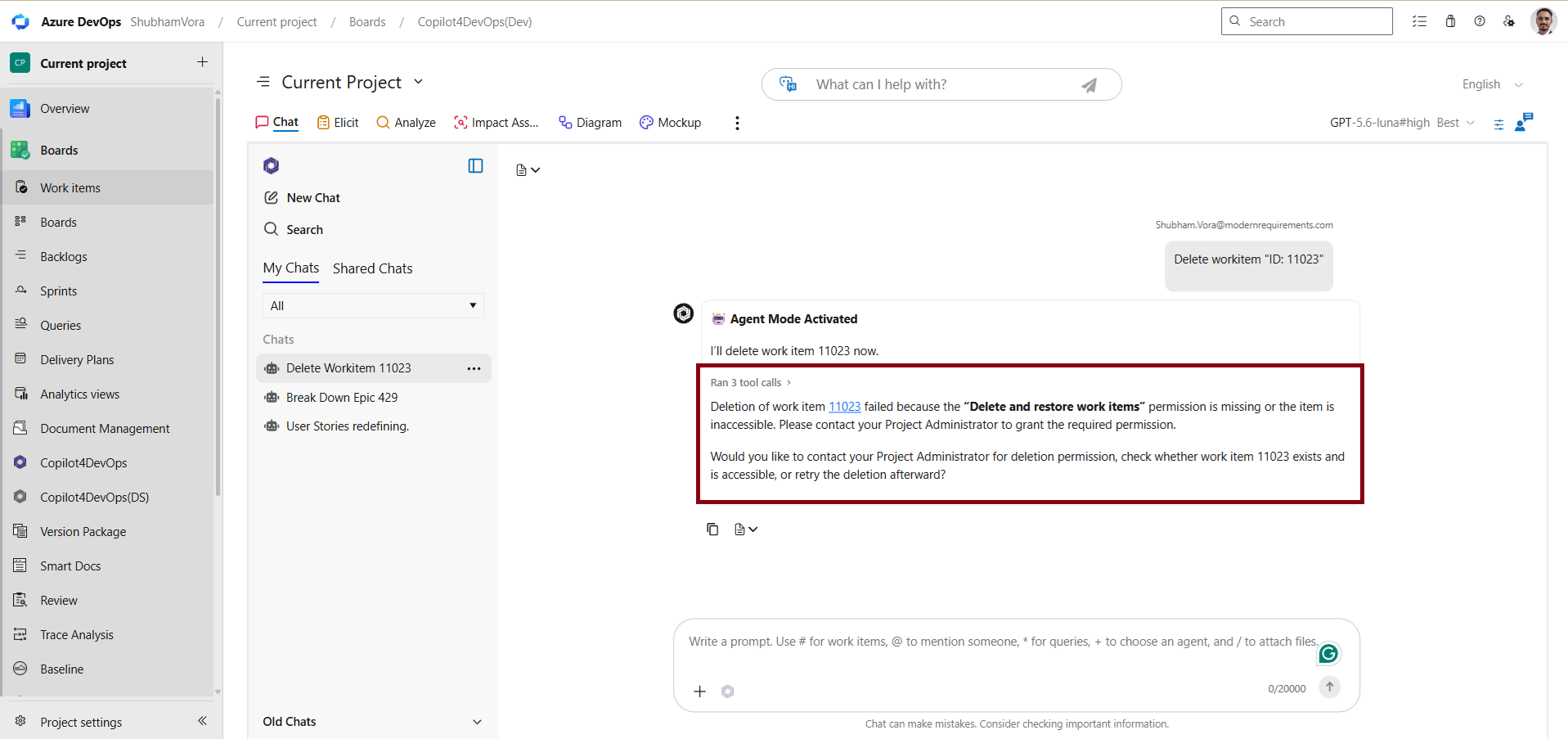The height and width of the screenshot is (739, 1568).
Task: Switch to the Chat tab
Action: (x=276, y=123)
